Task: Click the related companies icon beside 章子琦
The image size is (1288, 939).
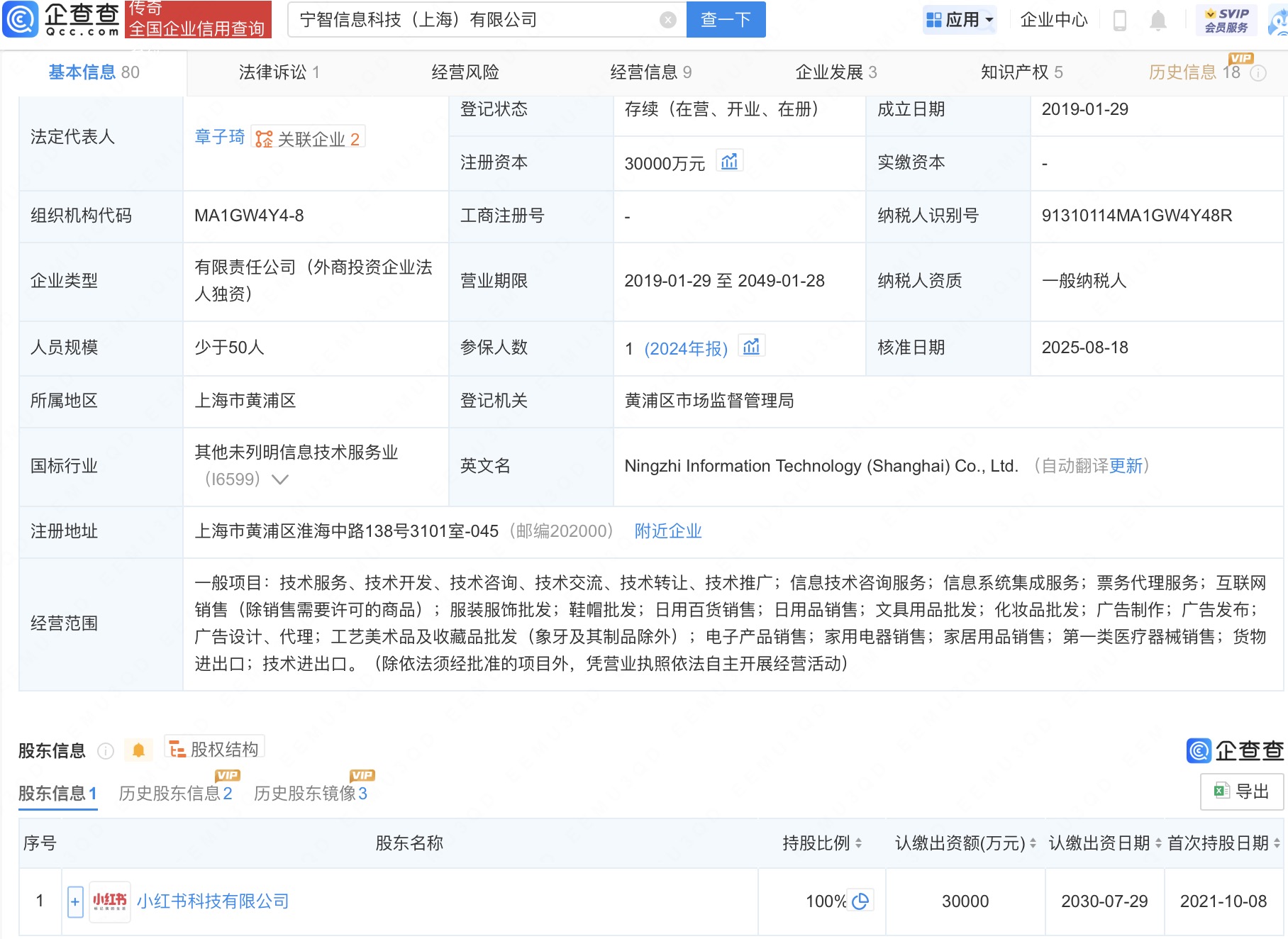Action: tap(264, 139)
